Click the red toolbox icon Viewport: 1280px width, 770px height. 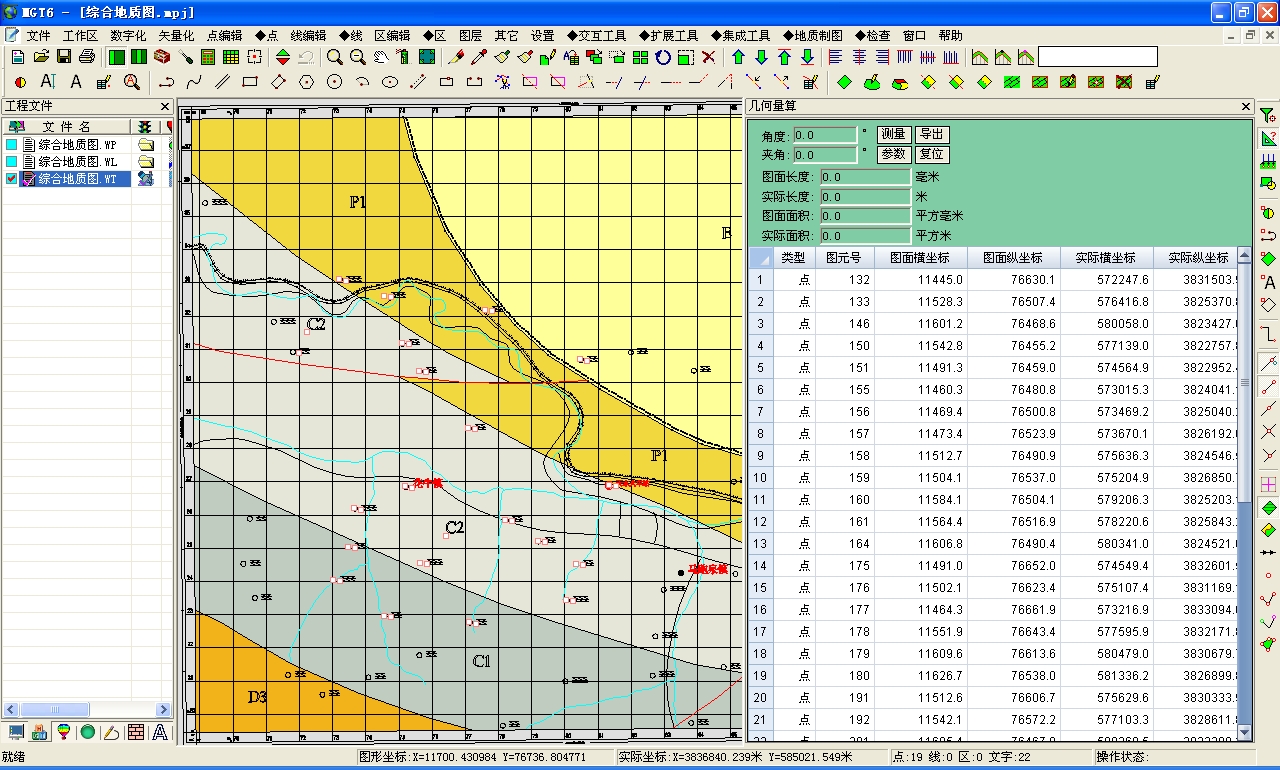tap(162, 57)
